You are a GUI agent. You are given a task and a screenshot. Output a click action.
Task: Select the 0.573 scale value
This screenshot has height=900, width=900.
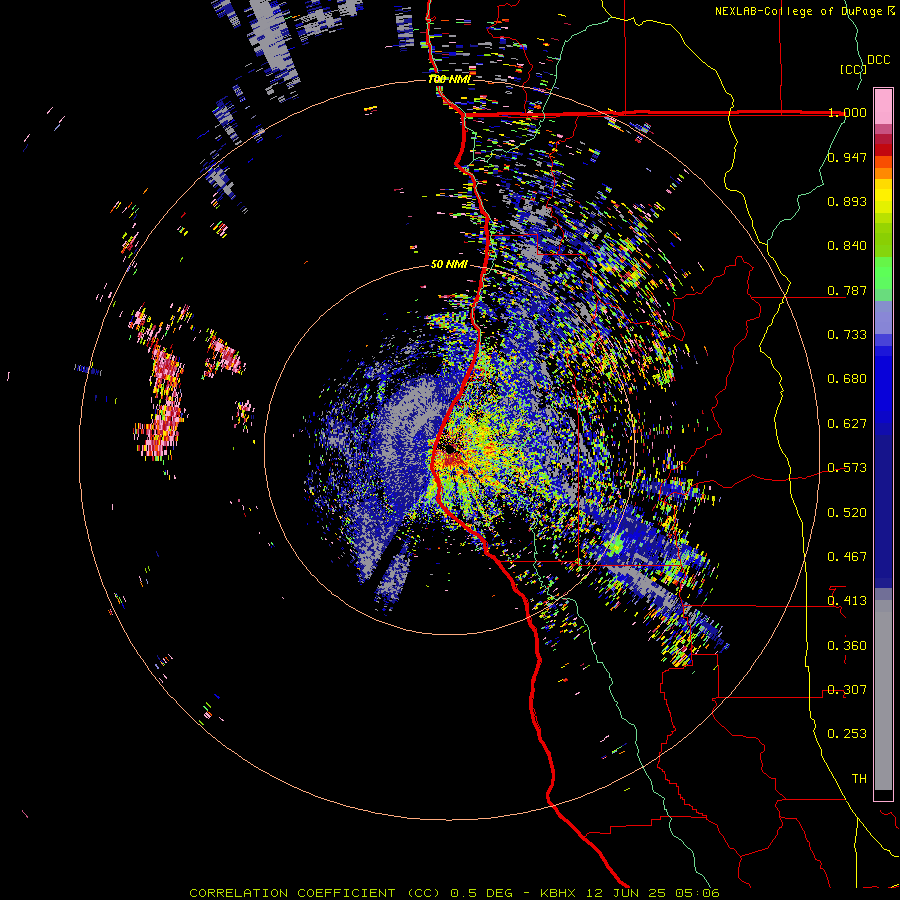(847, 468)
